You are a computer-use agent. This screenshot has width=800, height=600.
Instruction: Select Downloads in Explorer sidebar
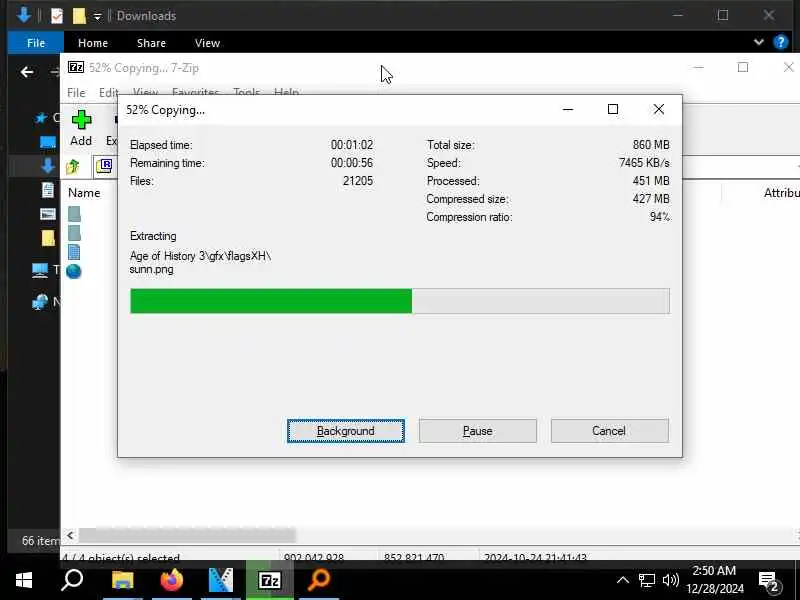click(x=48, y=166)
